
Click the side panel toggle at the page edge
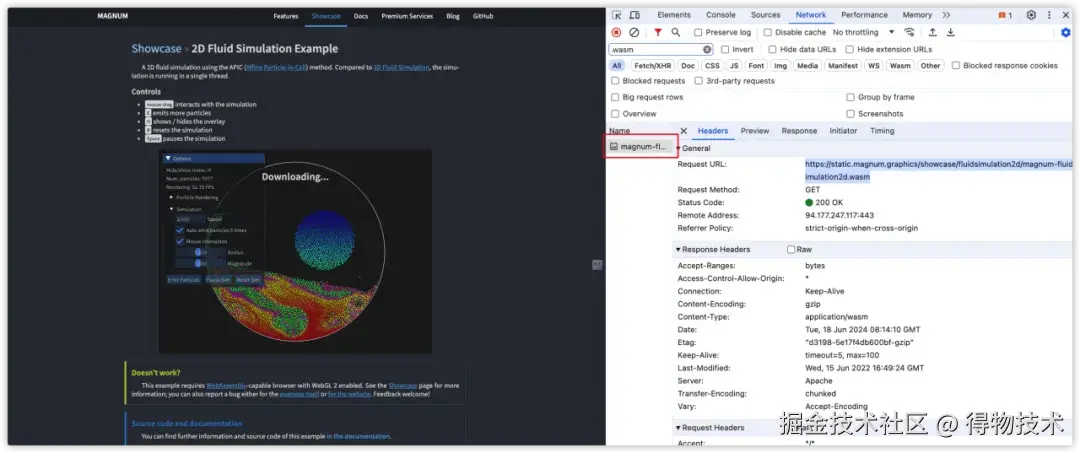[x=597, y=265]
